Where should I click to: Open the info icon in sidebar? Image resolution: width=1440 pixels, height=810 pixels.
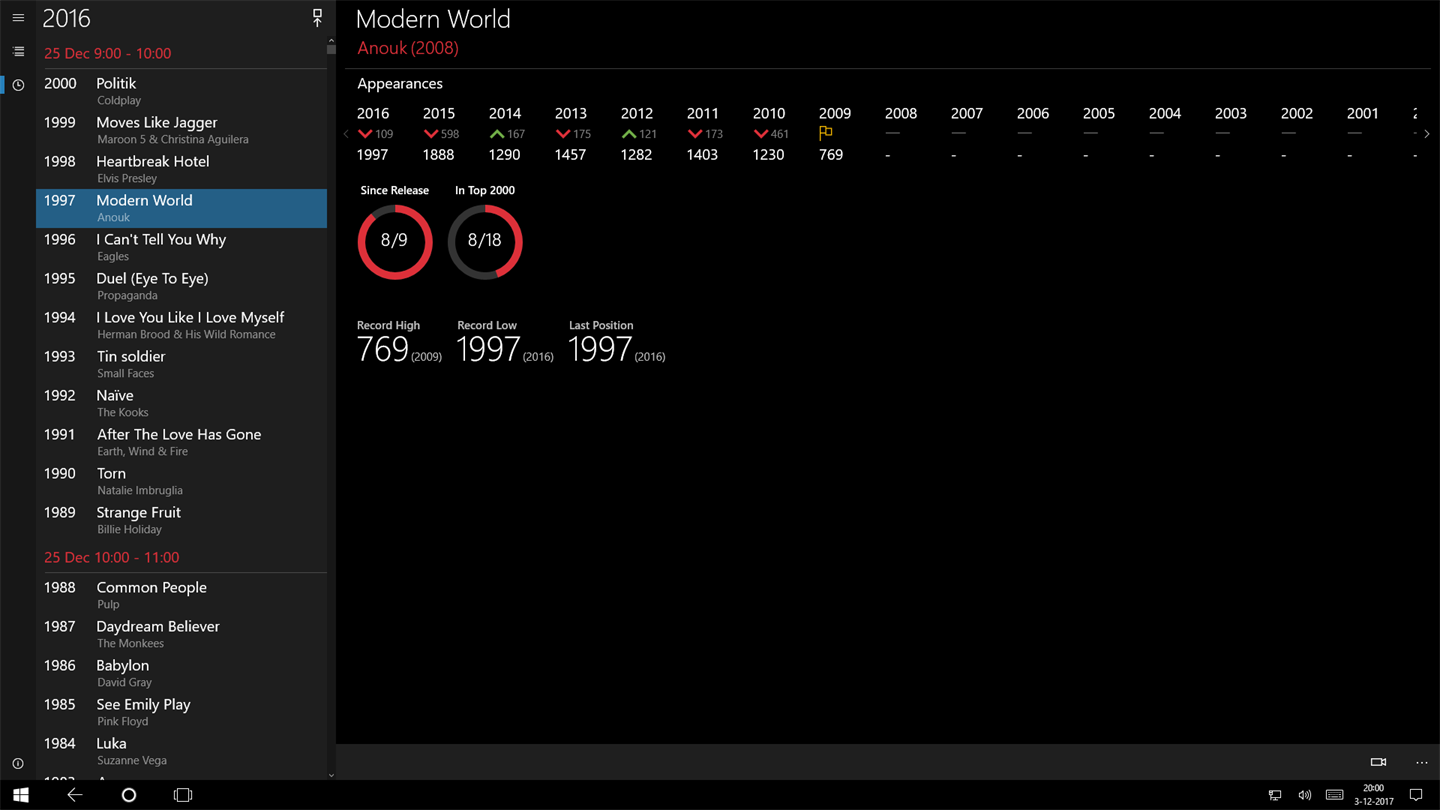18,764
